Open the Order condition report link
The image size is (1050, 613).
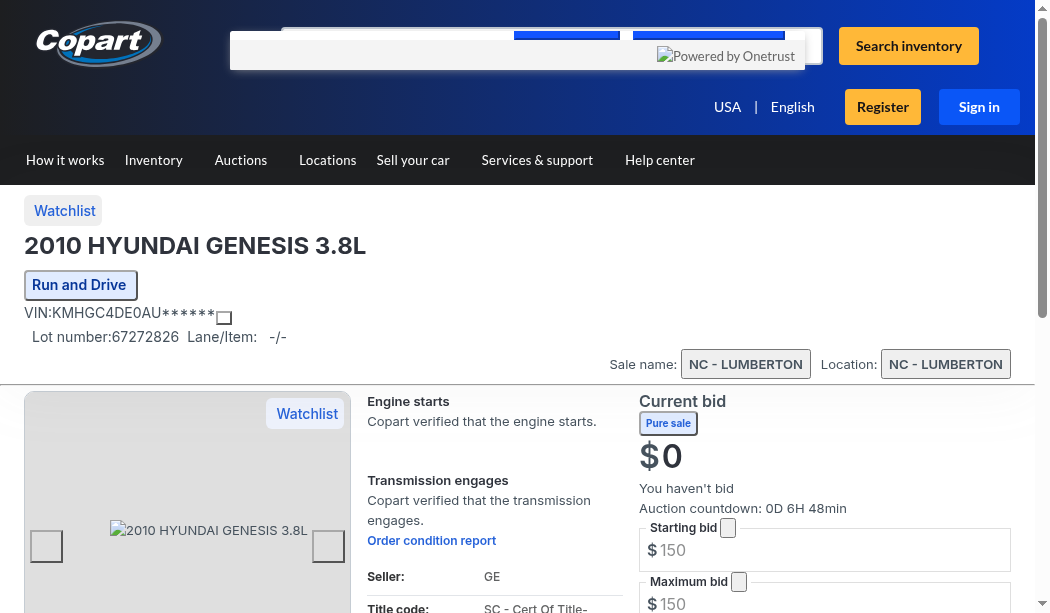click(431, 541)
